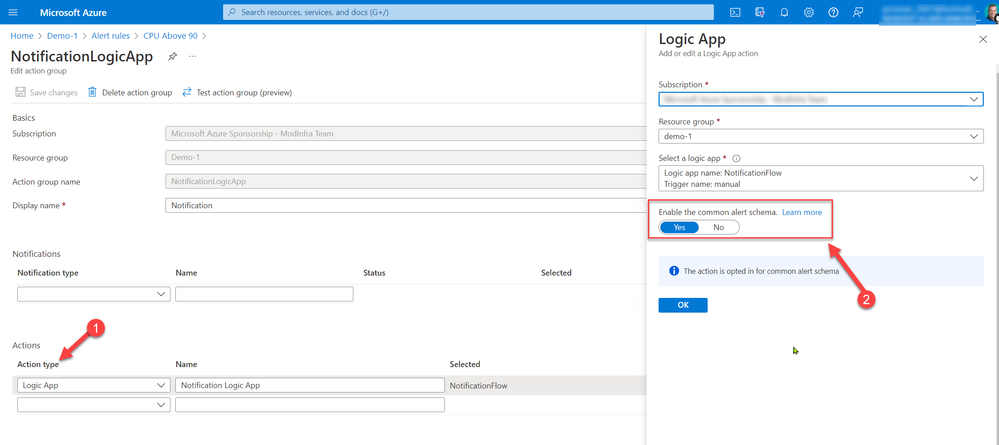This screenshot has width=999, height=445.
Task: Open the empty Action type dropdown in the last row
Action: tap(94, 405)
